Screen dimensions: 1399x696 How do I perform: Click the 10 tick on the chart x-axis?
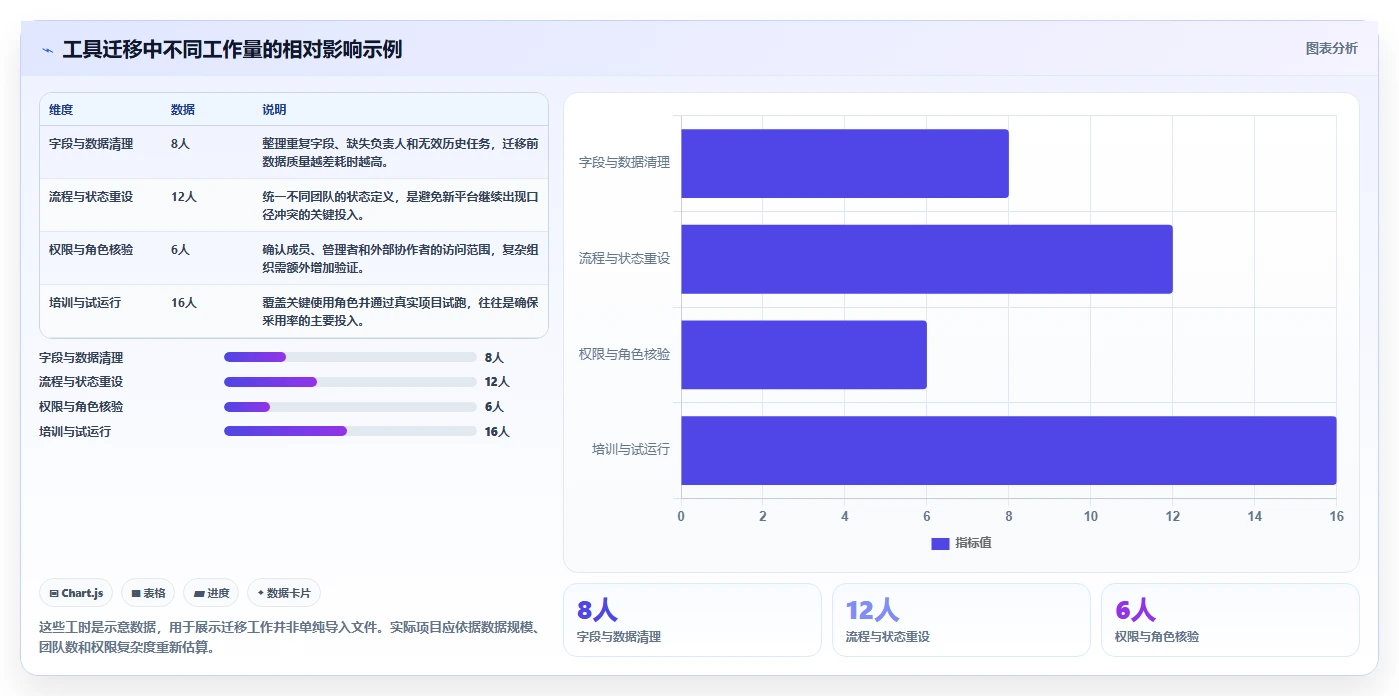coord(1091,516)
